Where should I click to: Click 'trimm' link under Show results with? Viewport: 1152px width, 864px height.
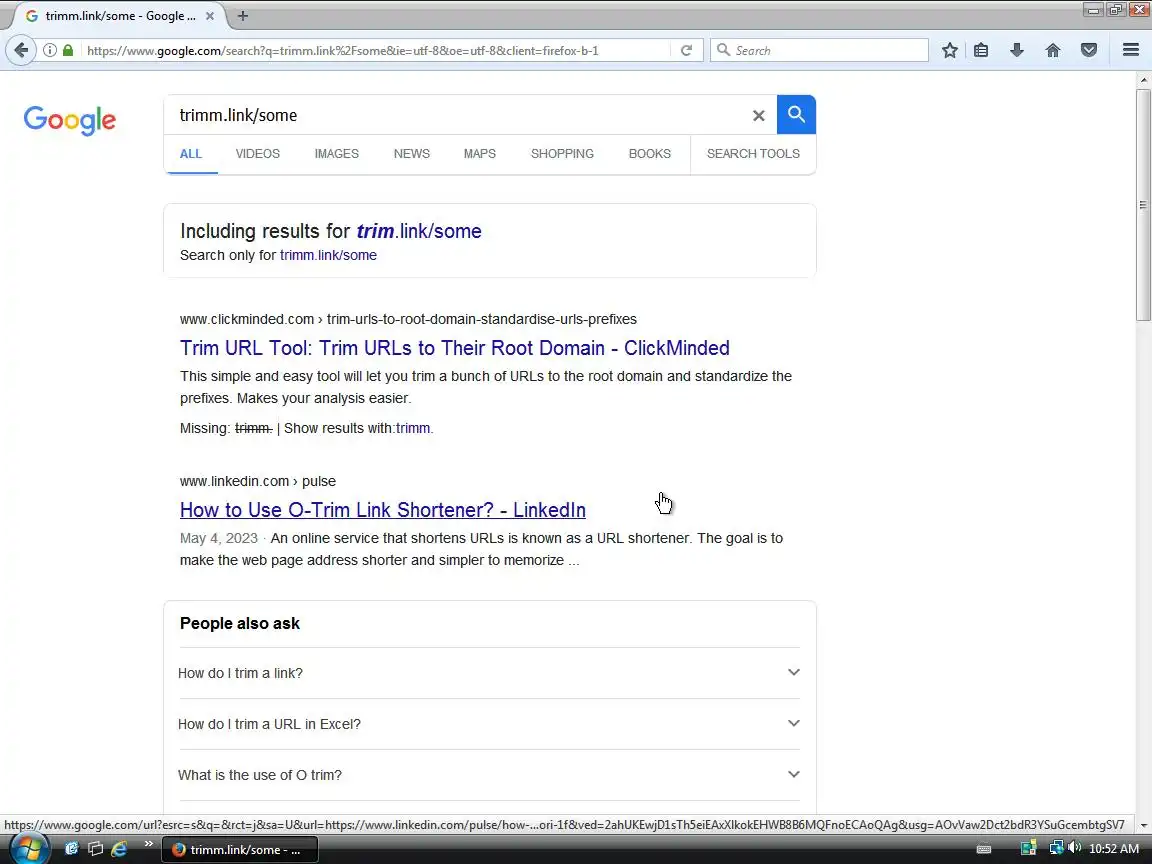413,428
